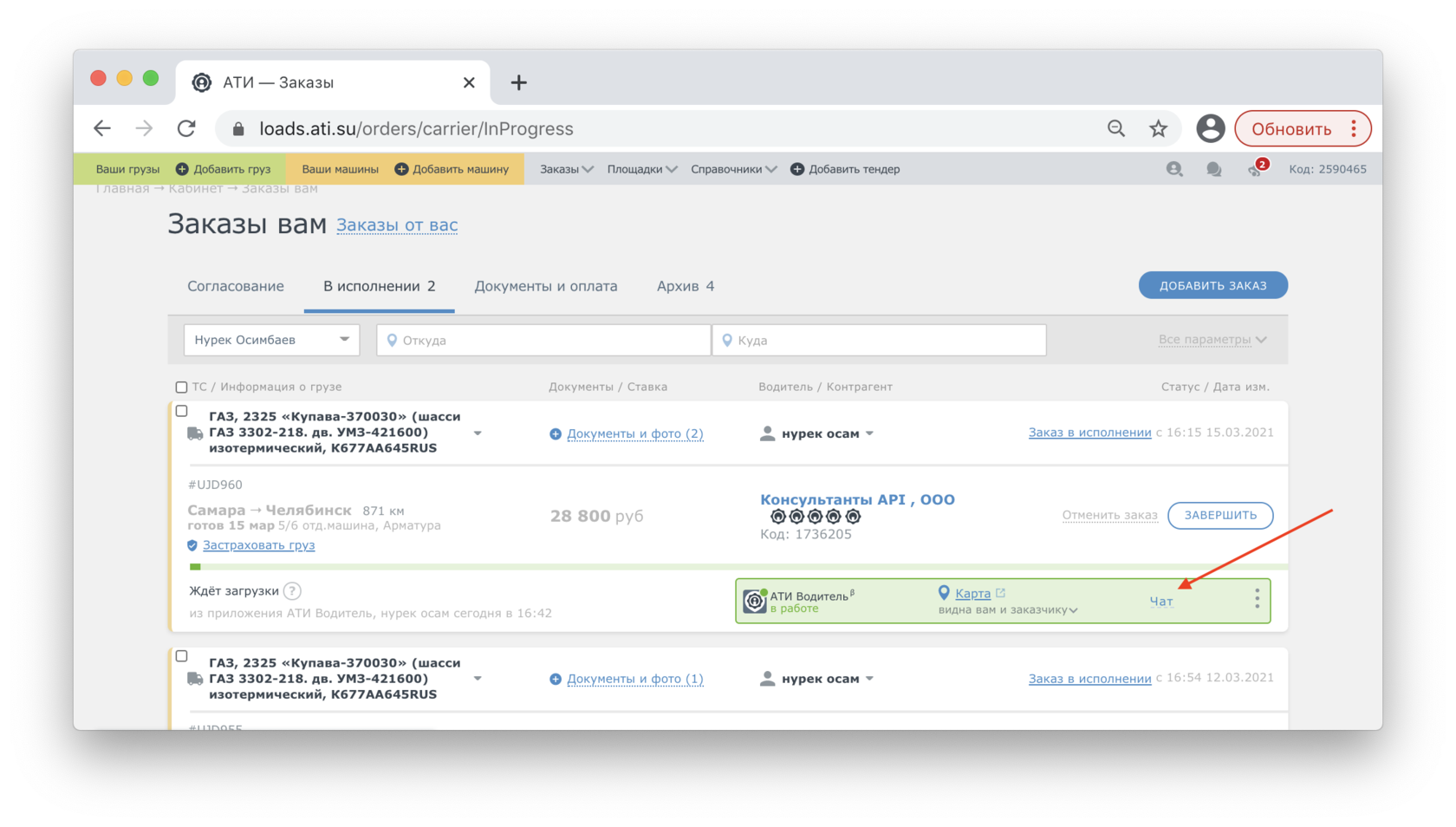This screenshot has height=827, width=1456.
Task: Click Ваши машины in the top menu
Action: (340, 169)
